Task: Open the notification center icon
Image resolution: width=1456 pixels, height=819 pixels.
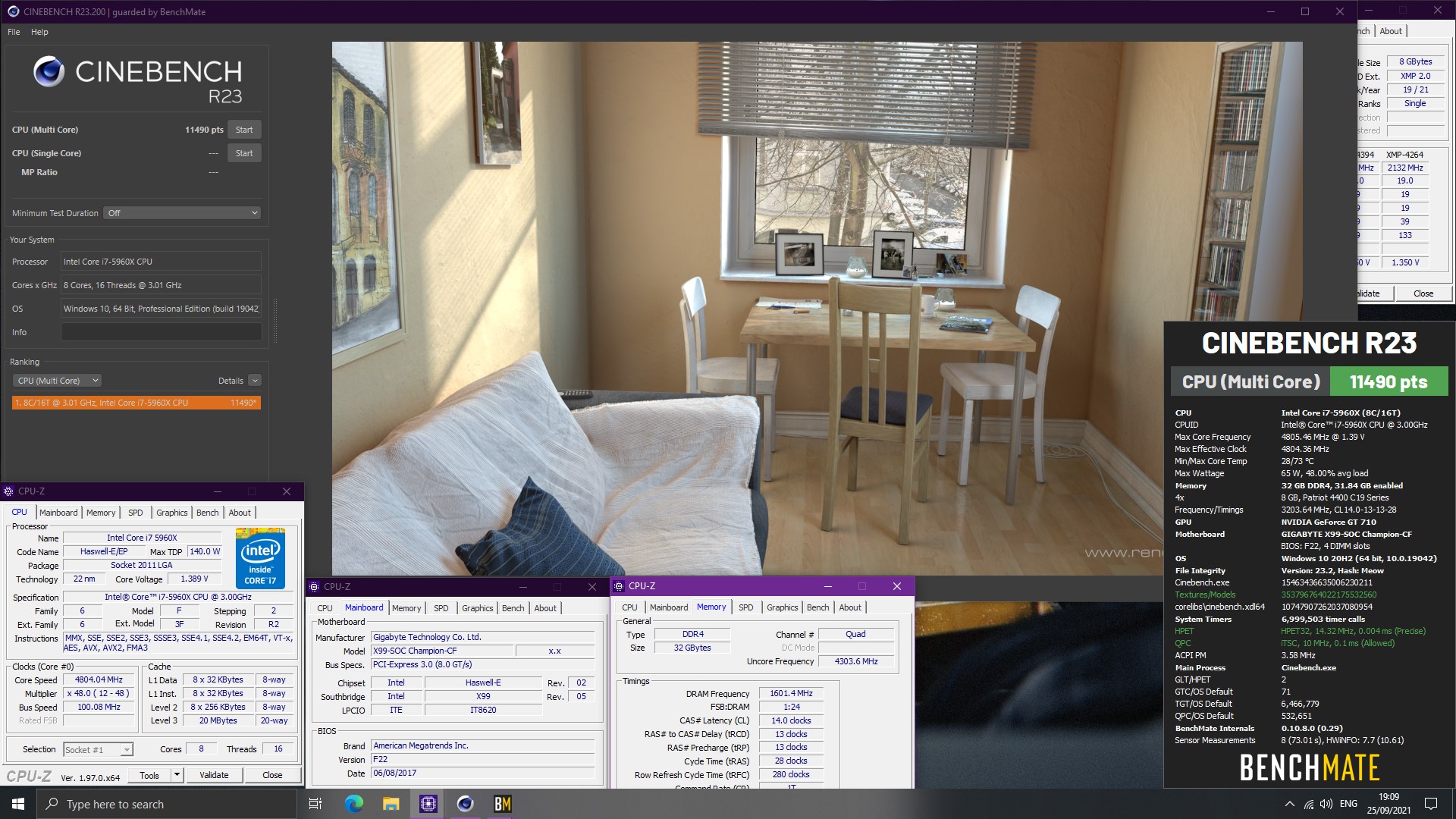Action: tap(1431, 804)
